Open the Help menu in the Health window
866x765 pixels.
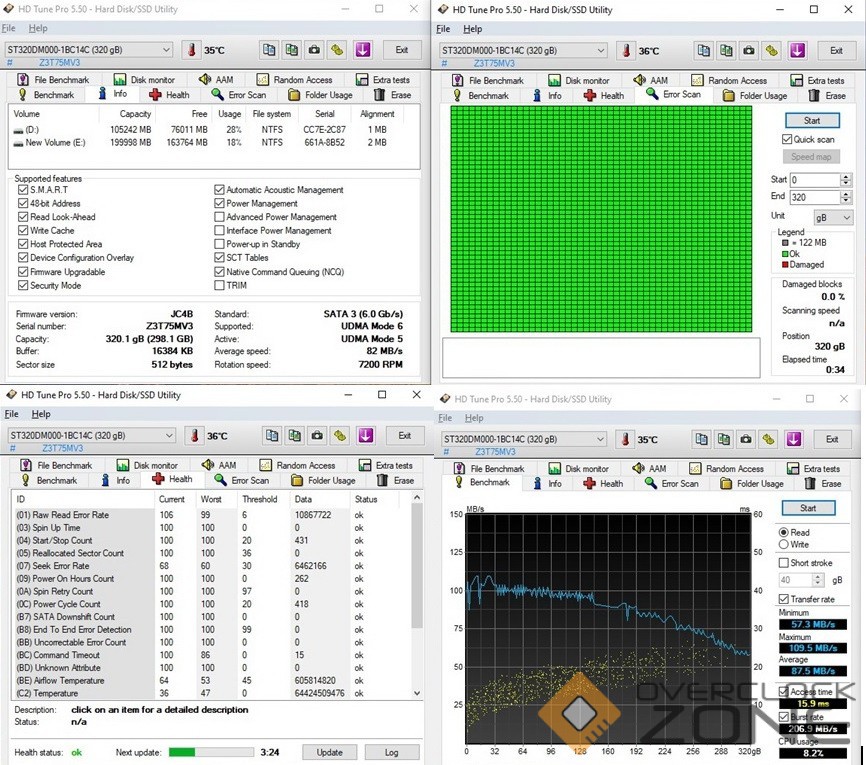[x=41, y=414]
